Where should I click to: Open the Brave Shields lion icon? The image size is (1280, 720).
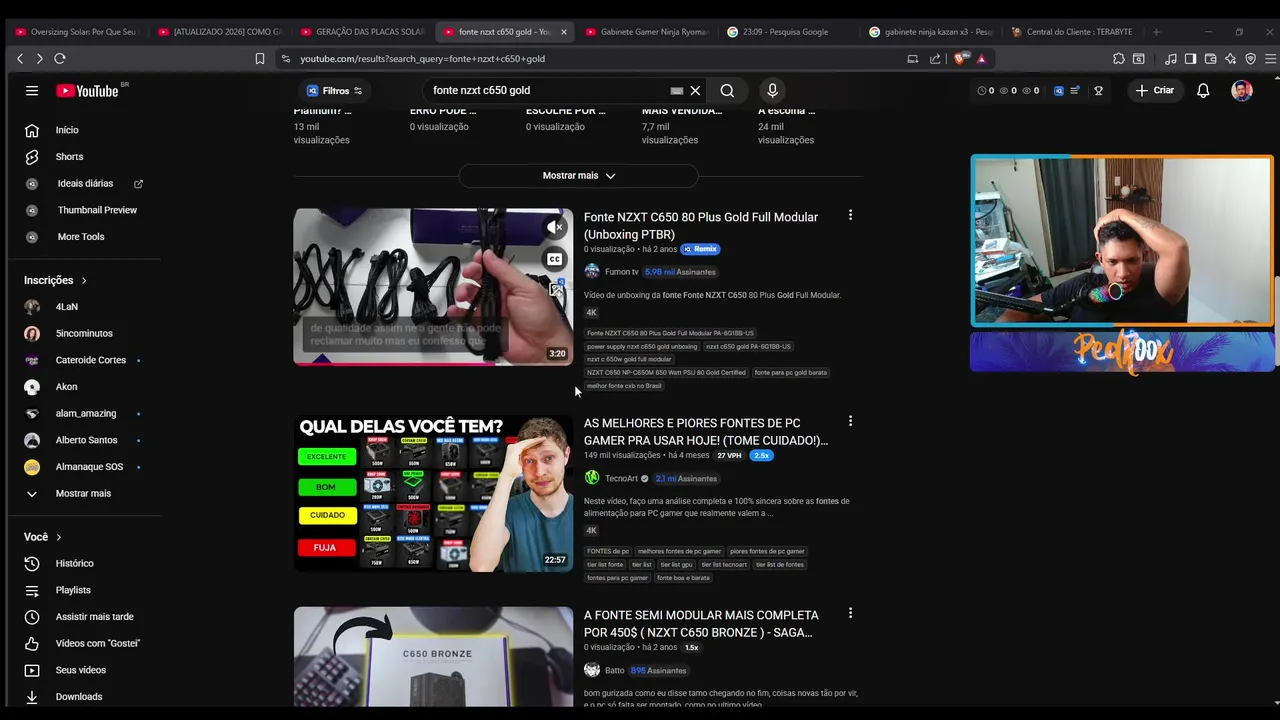coord(960,59)
